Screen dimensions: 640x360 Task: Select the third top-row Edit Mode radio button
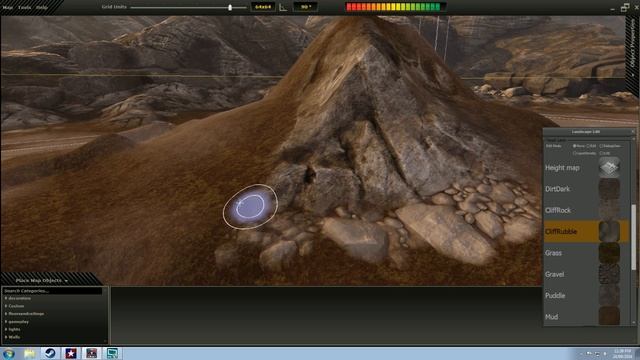pyautogui.click(x=601, y=146)
